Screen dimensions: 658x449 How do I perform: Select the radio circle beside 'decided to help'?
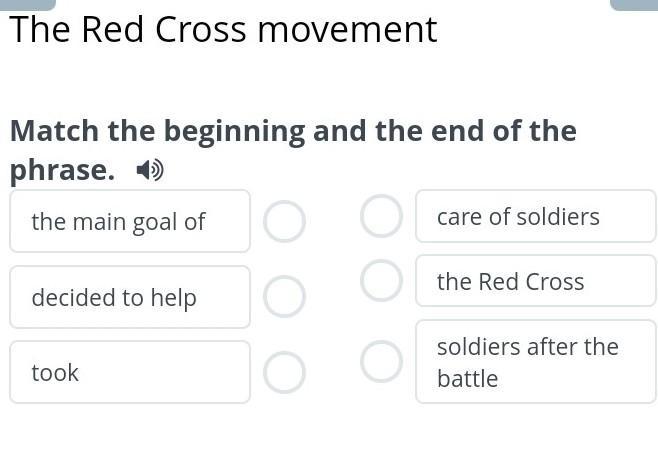284,297
